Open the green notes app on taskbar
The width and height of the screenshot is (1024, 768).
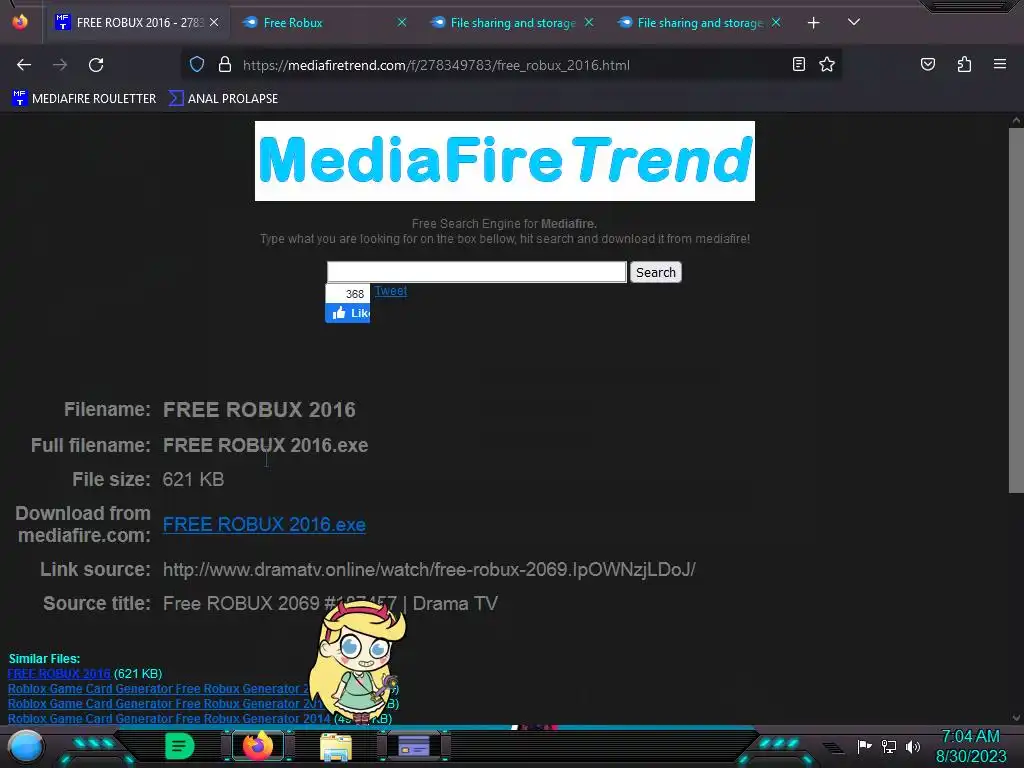click(180, 746)
